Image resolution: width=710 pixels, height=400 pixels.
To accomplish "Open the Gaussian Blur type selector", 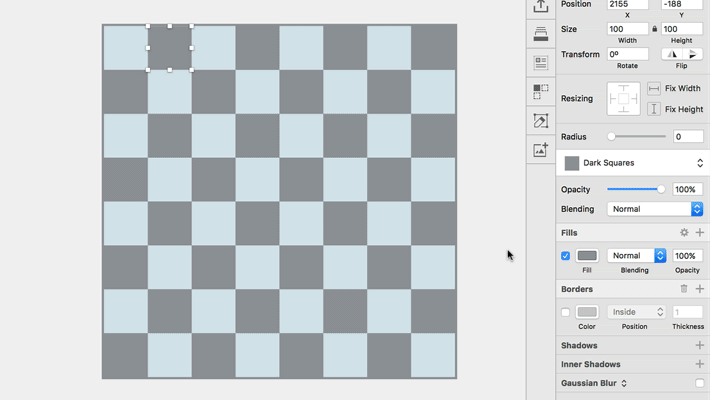I will coord(624,383).
